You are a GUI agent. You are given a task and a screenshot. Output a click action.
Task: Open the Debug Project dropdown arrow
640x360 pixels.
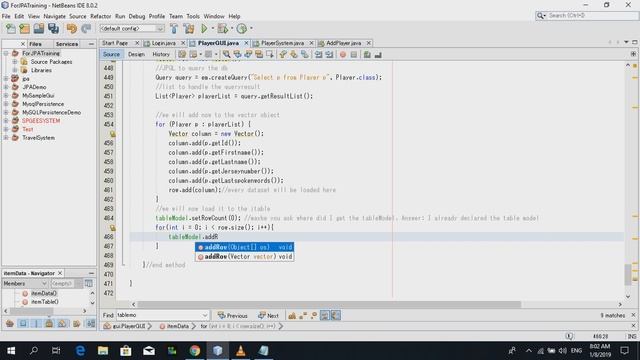click(x=231, y=28)
